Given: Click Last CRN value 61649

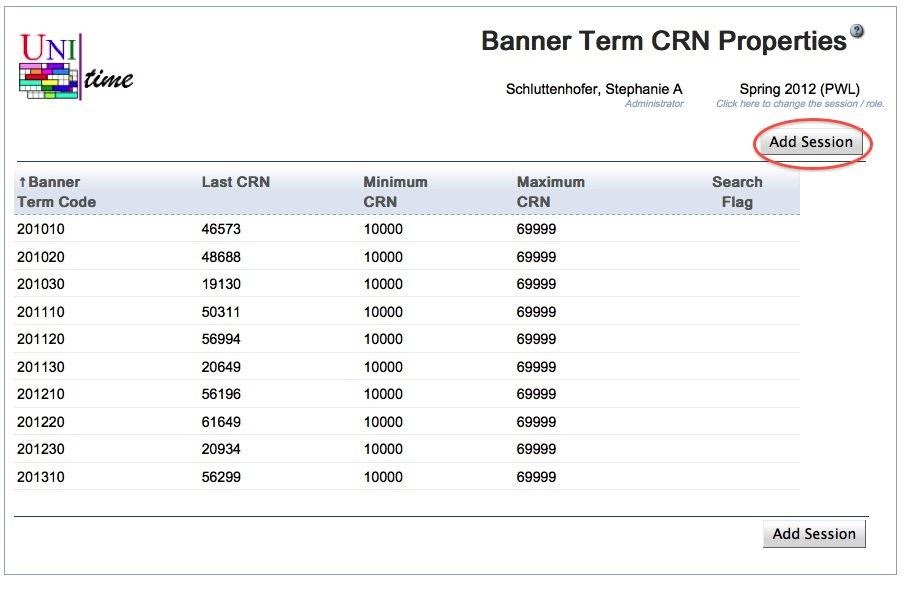Looking at the screenshot, I should tap(221, 422).
